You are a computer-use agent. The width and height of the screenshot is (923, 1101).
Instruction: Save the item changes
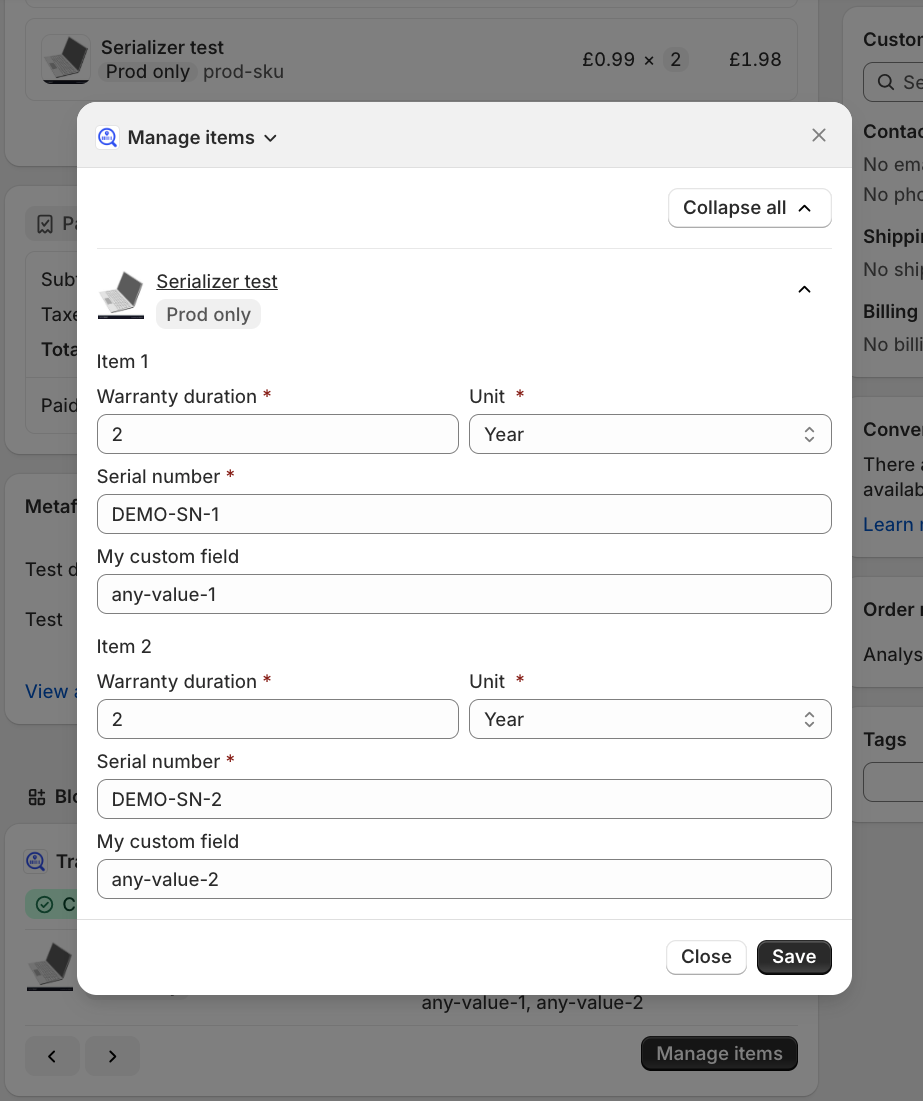tap(794, 957)
